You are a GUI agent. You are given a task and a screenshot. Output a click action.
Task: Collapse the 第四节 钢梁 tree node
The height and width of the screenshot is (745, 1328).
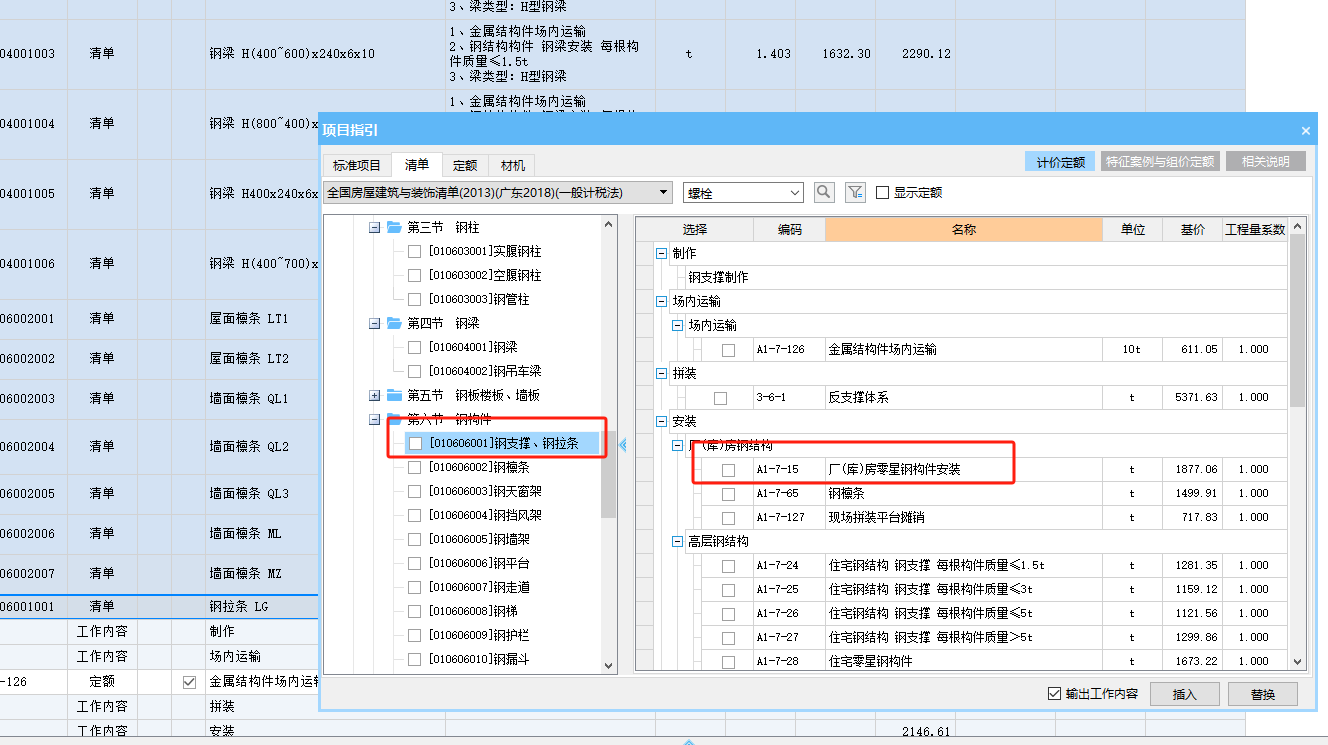[374, 323]
